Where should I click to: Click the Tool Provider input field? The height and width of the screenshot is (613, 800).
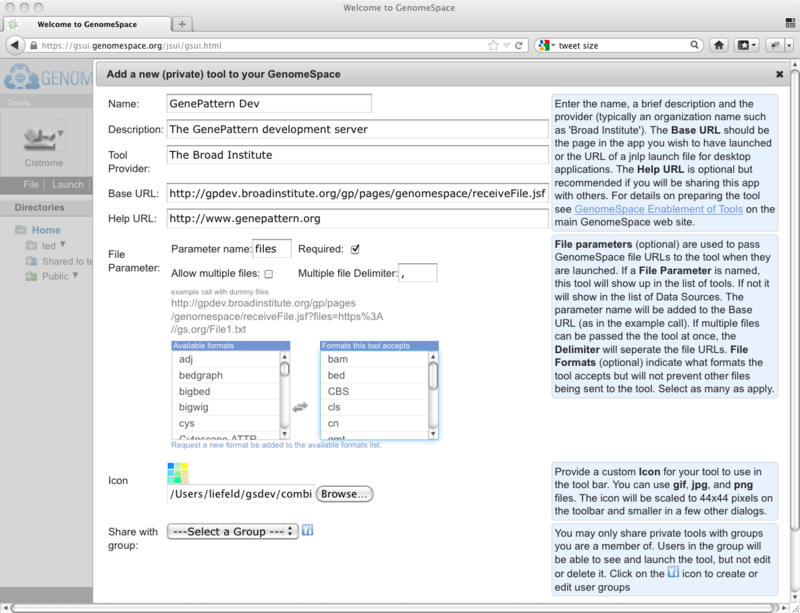click(358, 155)
